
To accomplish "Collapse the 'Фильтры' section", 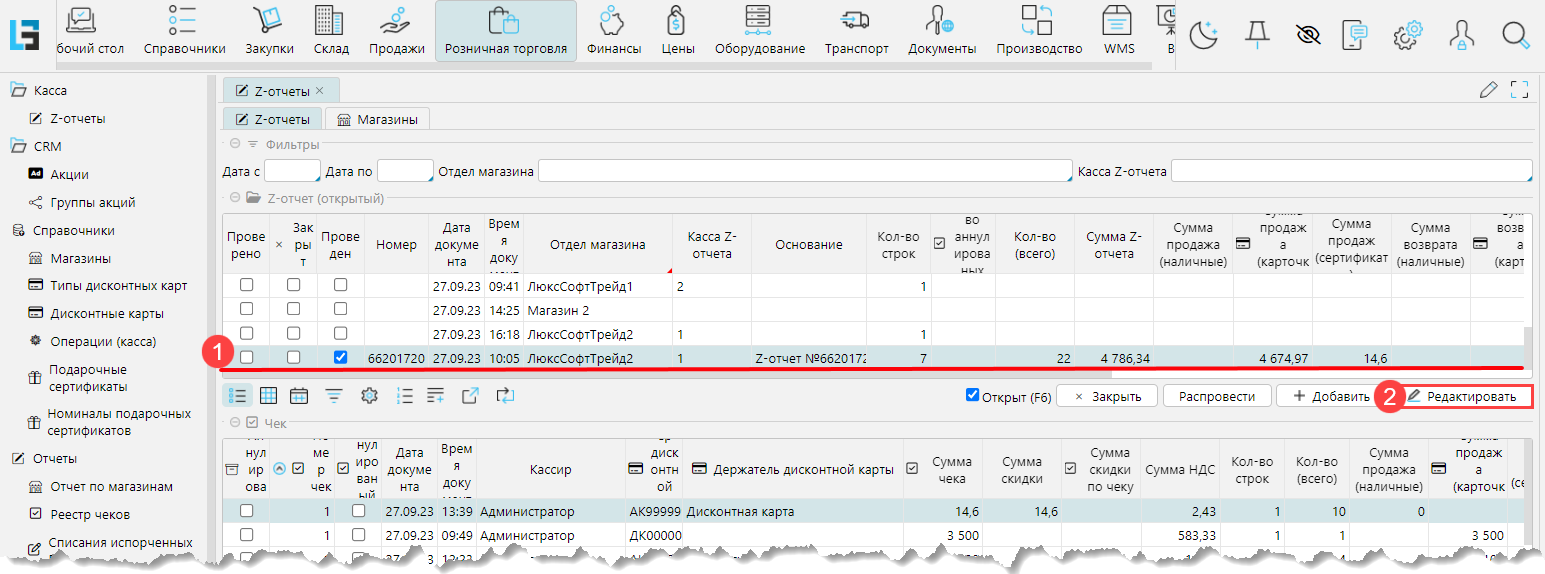I will click(x=235, y=144).
